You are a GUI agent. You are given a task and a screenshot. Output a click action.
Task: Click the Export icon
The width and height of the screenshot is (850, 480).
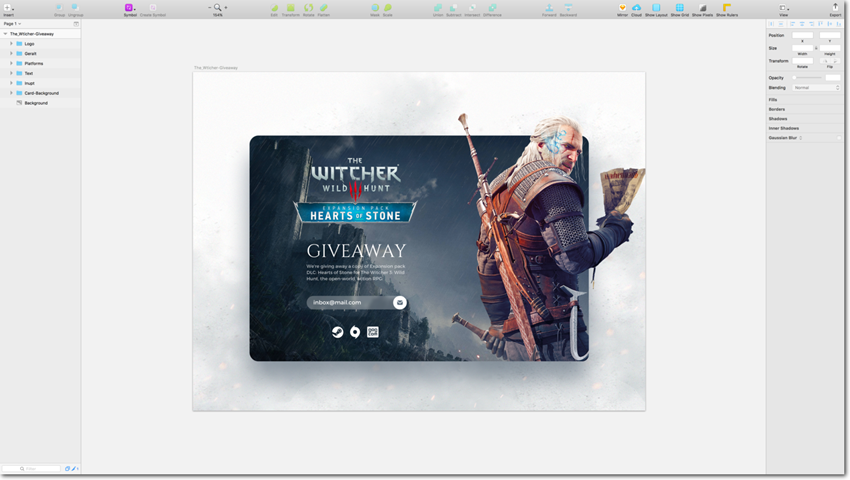click(x=835, y=8)
